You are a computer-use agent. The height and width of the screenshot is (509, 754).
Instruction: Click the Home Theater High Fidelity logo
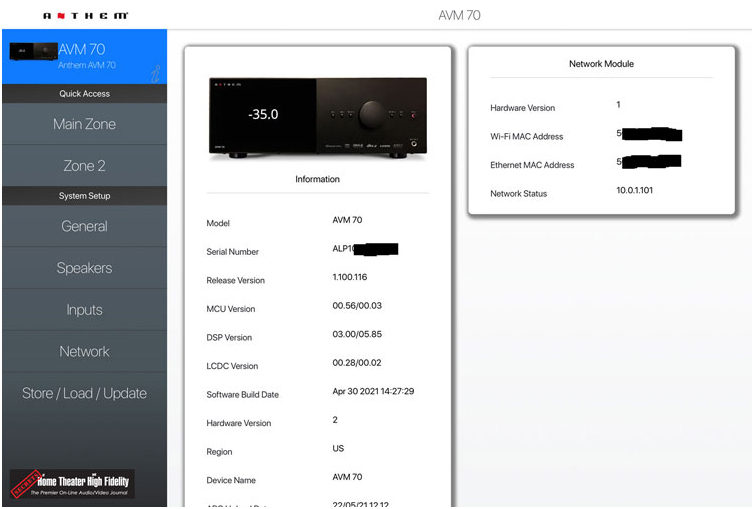coord(72,484)
